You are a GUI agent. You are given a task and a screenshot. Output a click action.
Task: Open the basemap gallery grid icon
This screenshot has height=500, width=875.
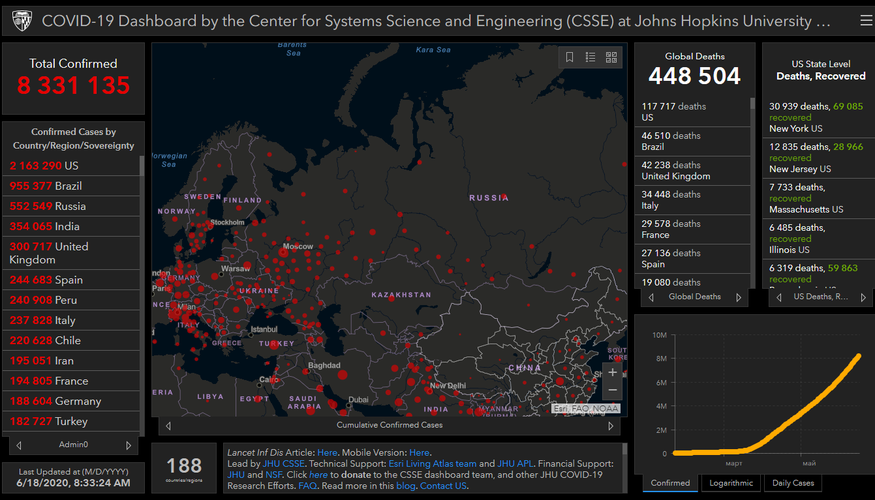click(x=611, y=58)
